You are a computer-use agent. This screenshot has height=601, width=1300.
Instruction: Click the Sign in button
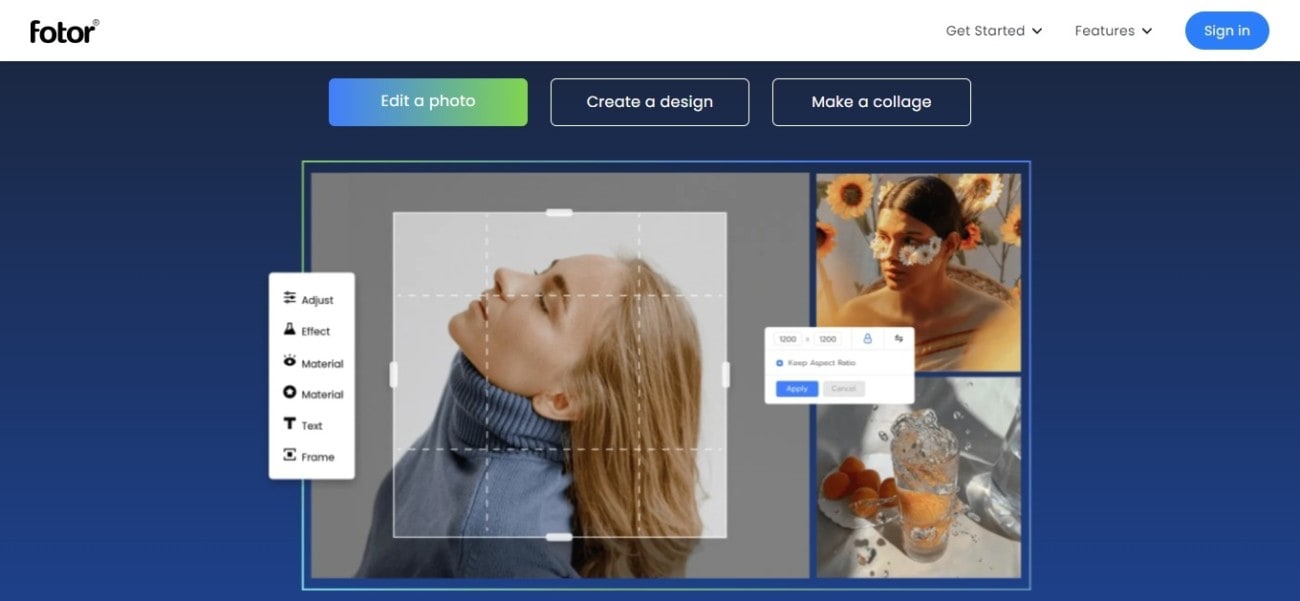coord(1227,31)
